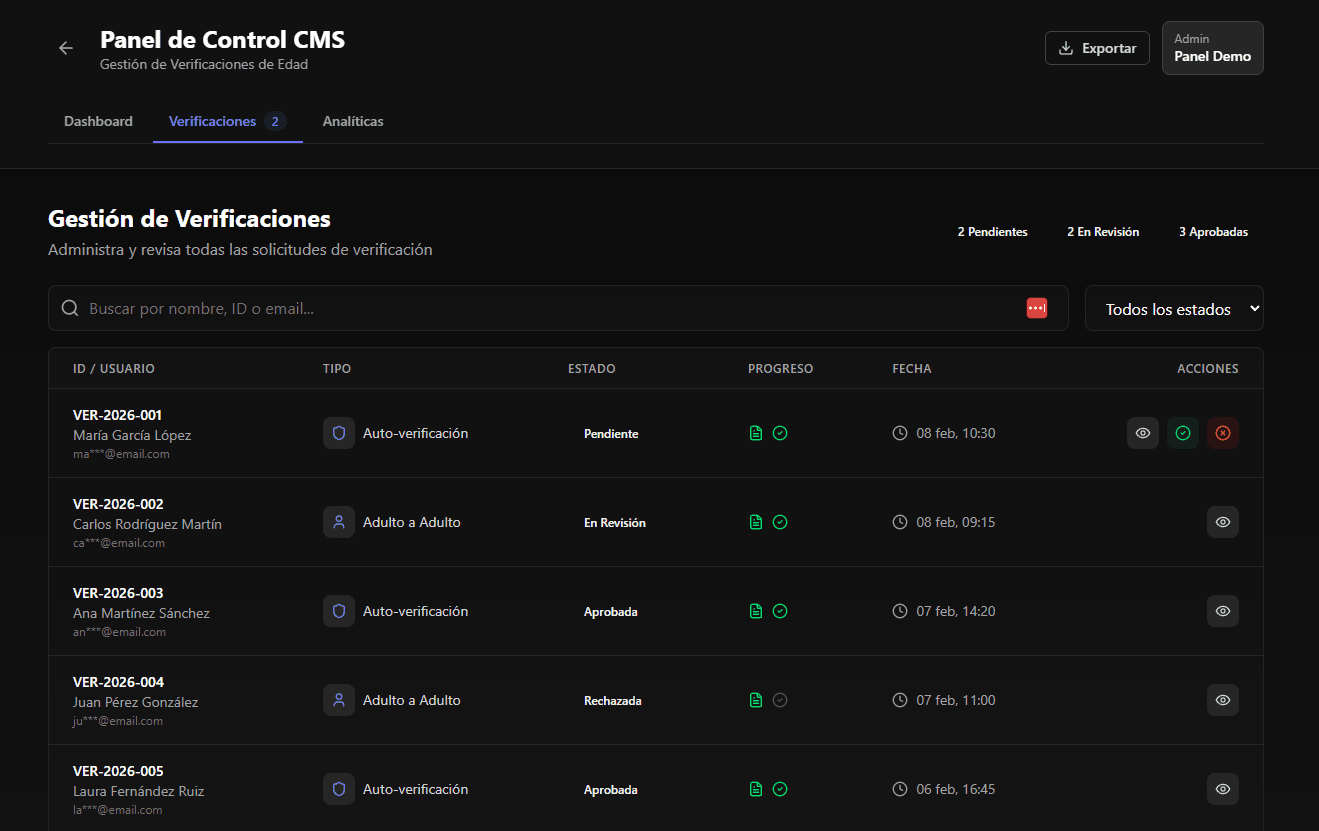
Task: Approve VER-2026-001 with green check icon
Action: (1183, 433)
